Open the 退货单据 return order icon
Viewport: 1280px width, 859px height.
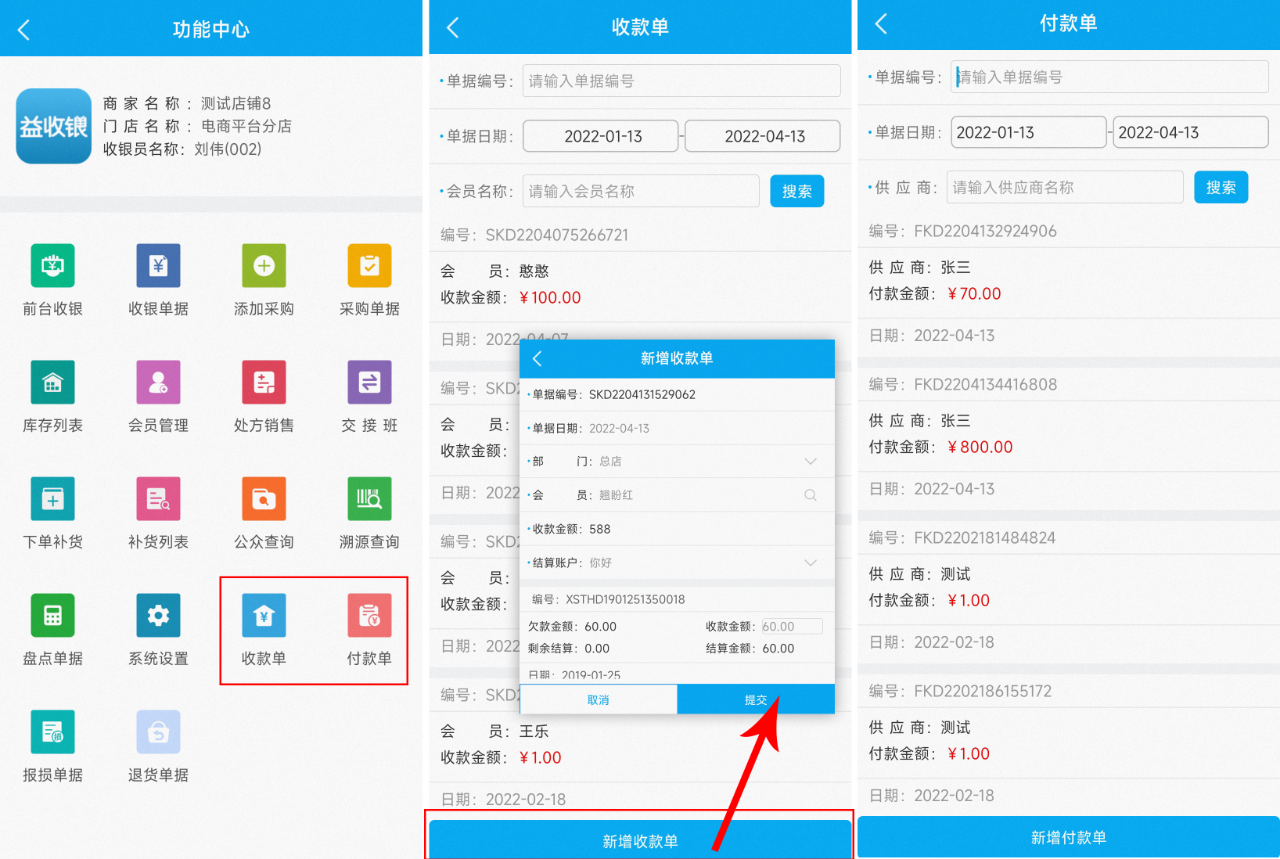pyautogui.click(x=158, y=733)
